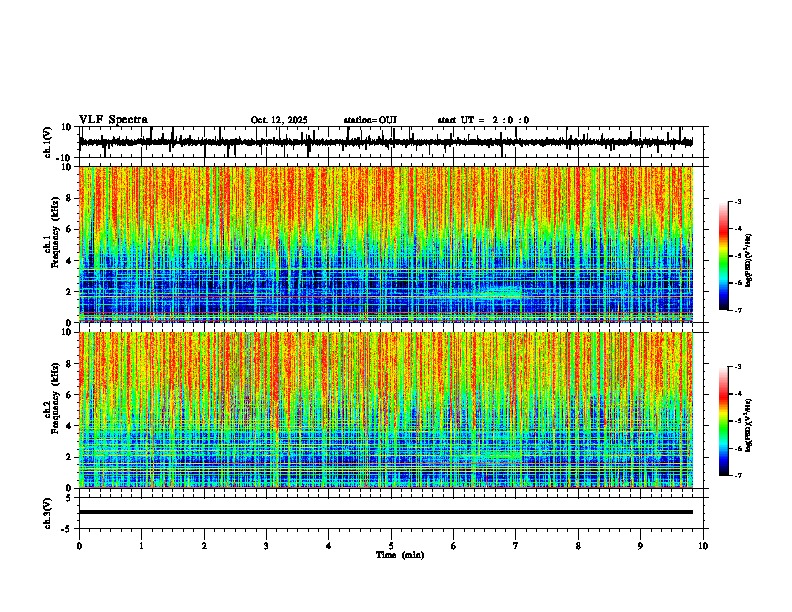The height and width of the screenshot is (612, 792).
Task: Click the ch.2 color bar log(PSD) unit label
Action: pos(749,425)
